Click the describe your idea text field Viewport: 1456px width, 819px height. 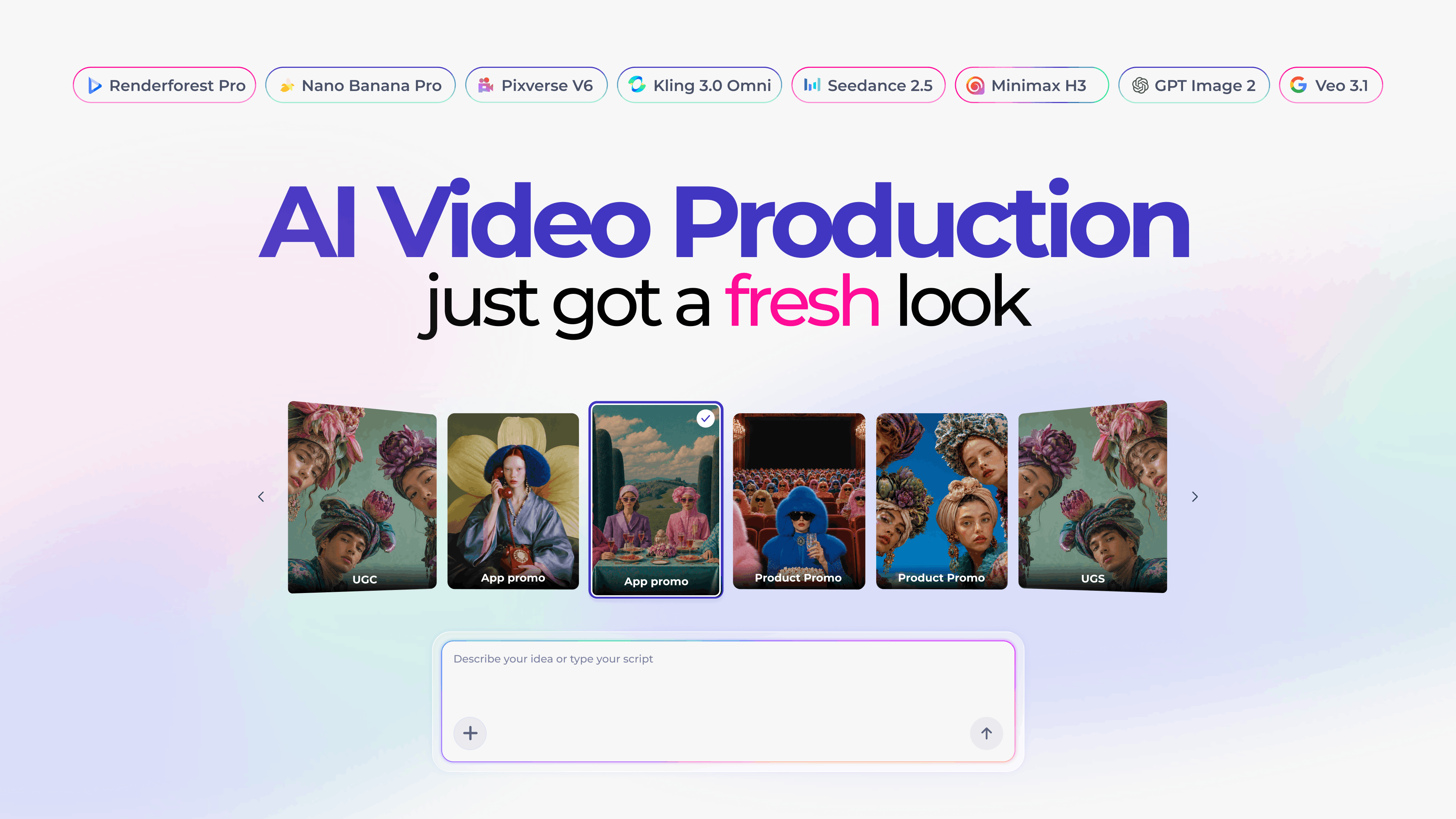point(728,701)
